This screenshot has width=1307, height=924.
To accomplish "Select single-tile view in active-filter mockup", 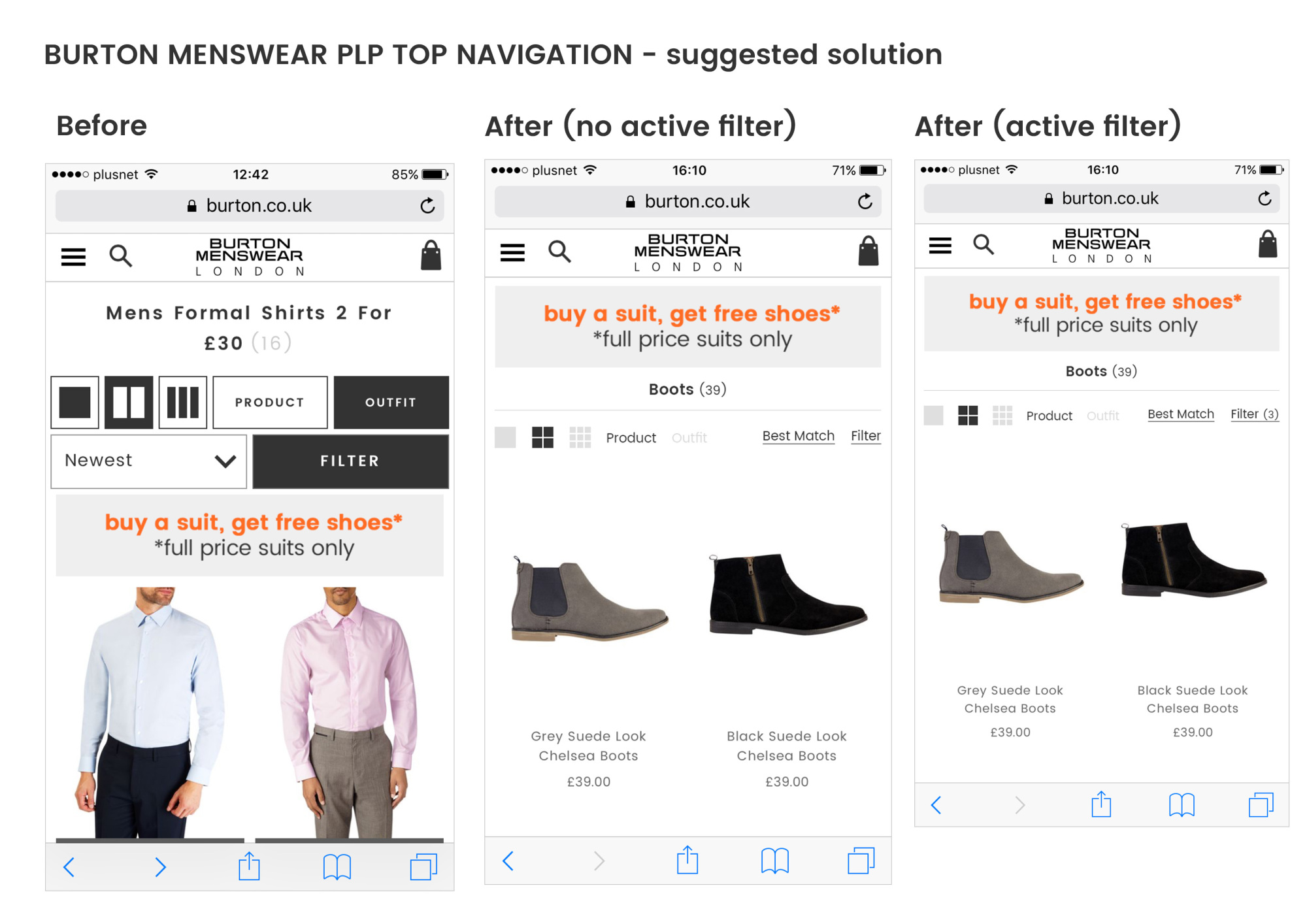I will [933, 416].
